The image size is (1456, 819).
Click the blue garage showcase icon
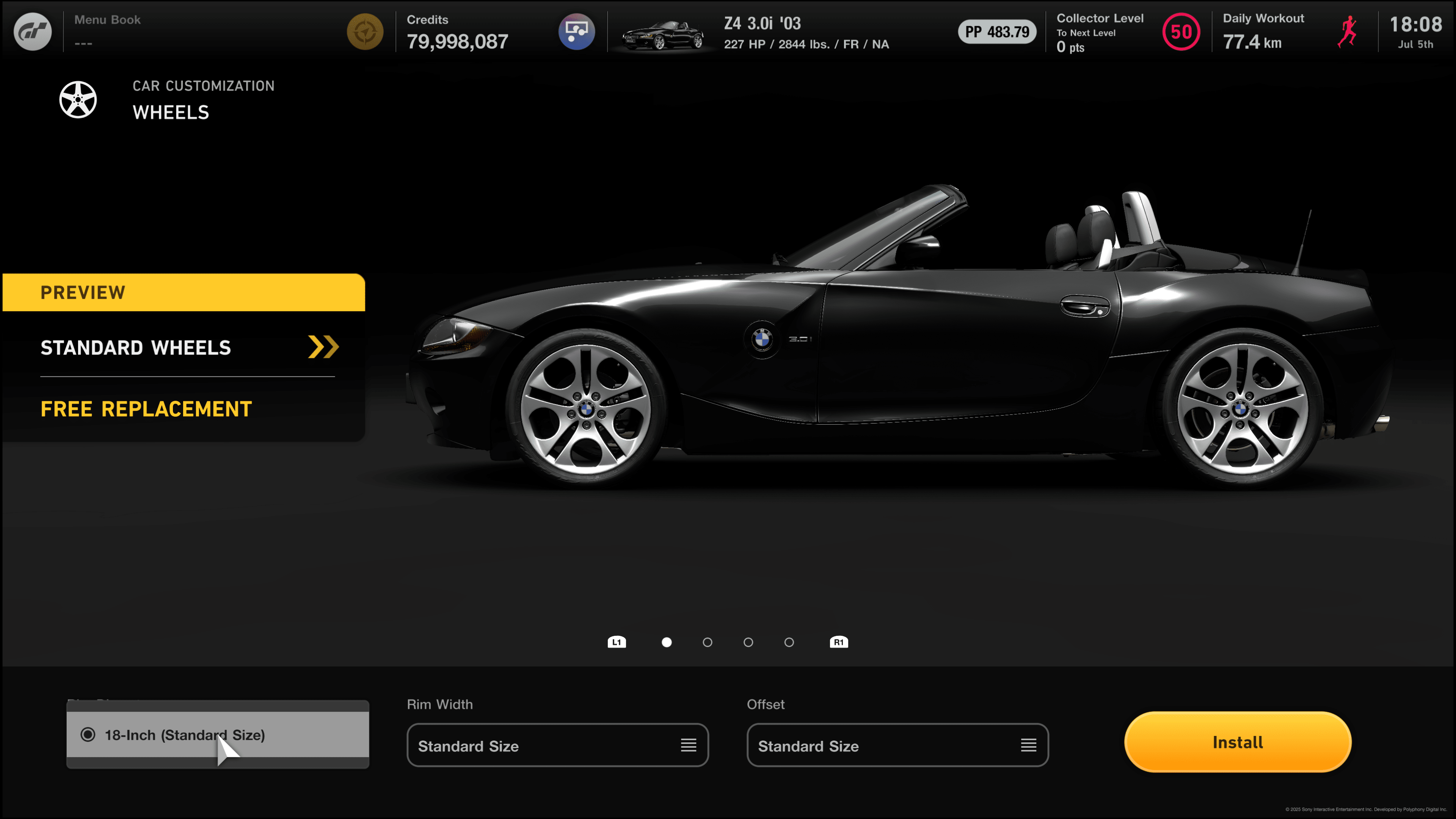pos(576,31)
